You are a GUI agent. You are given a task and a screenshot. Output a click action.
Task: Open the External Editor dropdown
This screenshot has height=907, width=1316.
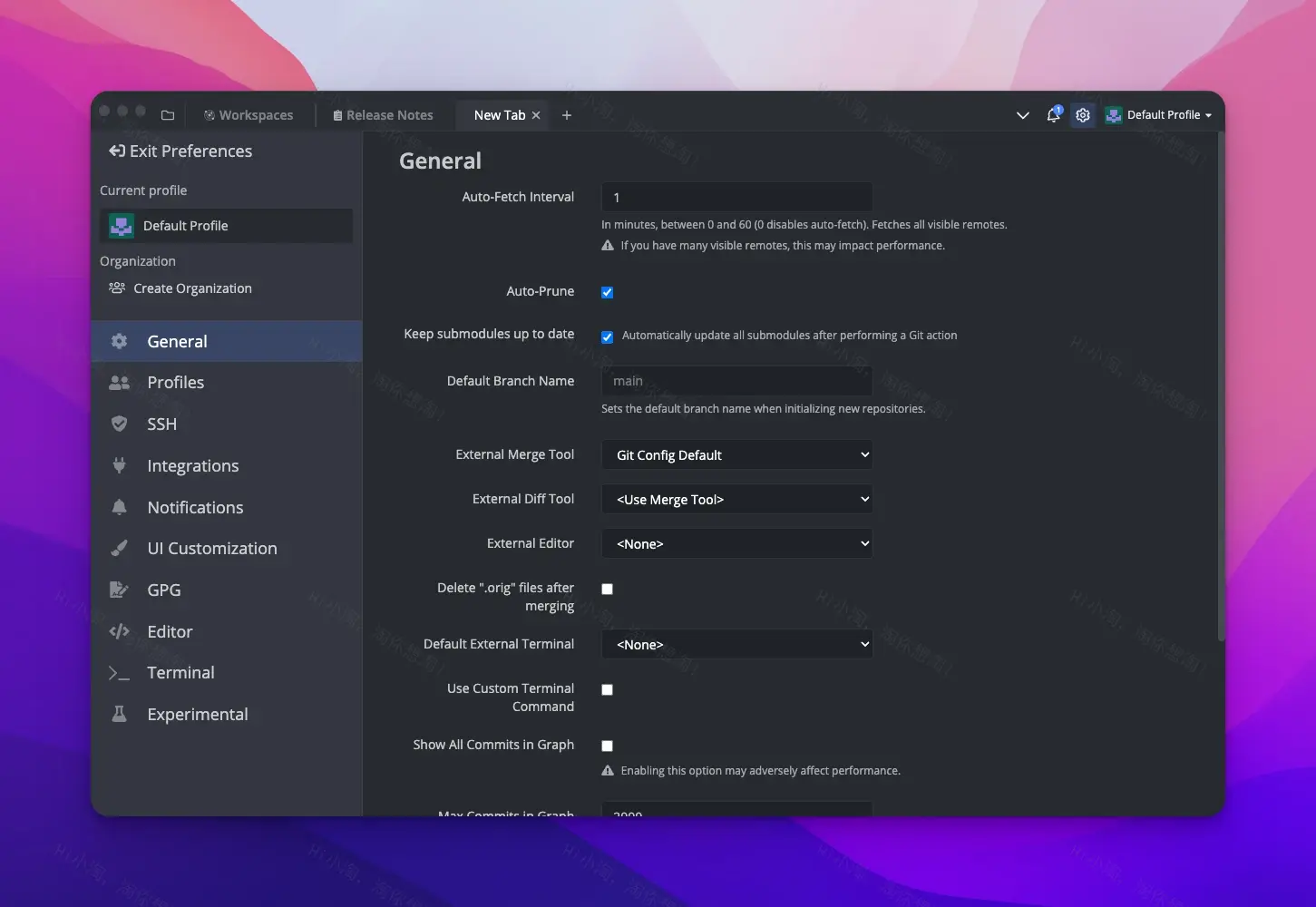736,543
